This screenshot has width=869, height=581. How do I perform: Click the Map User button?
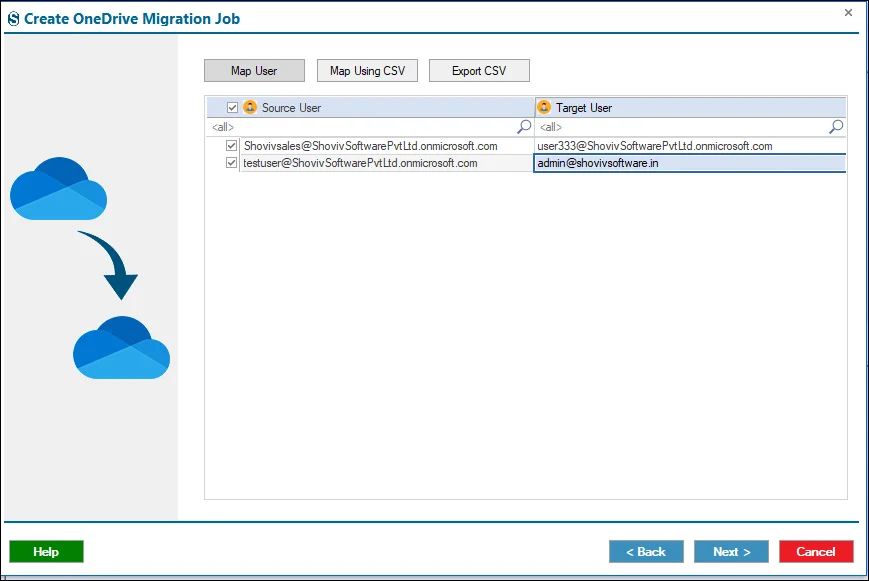pyautogui.click(x=254, y=70)
